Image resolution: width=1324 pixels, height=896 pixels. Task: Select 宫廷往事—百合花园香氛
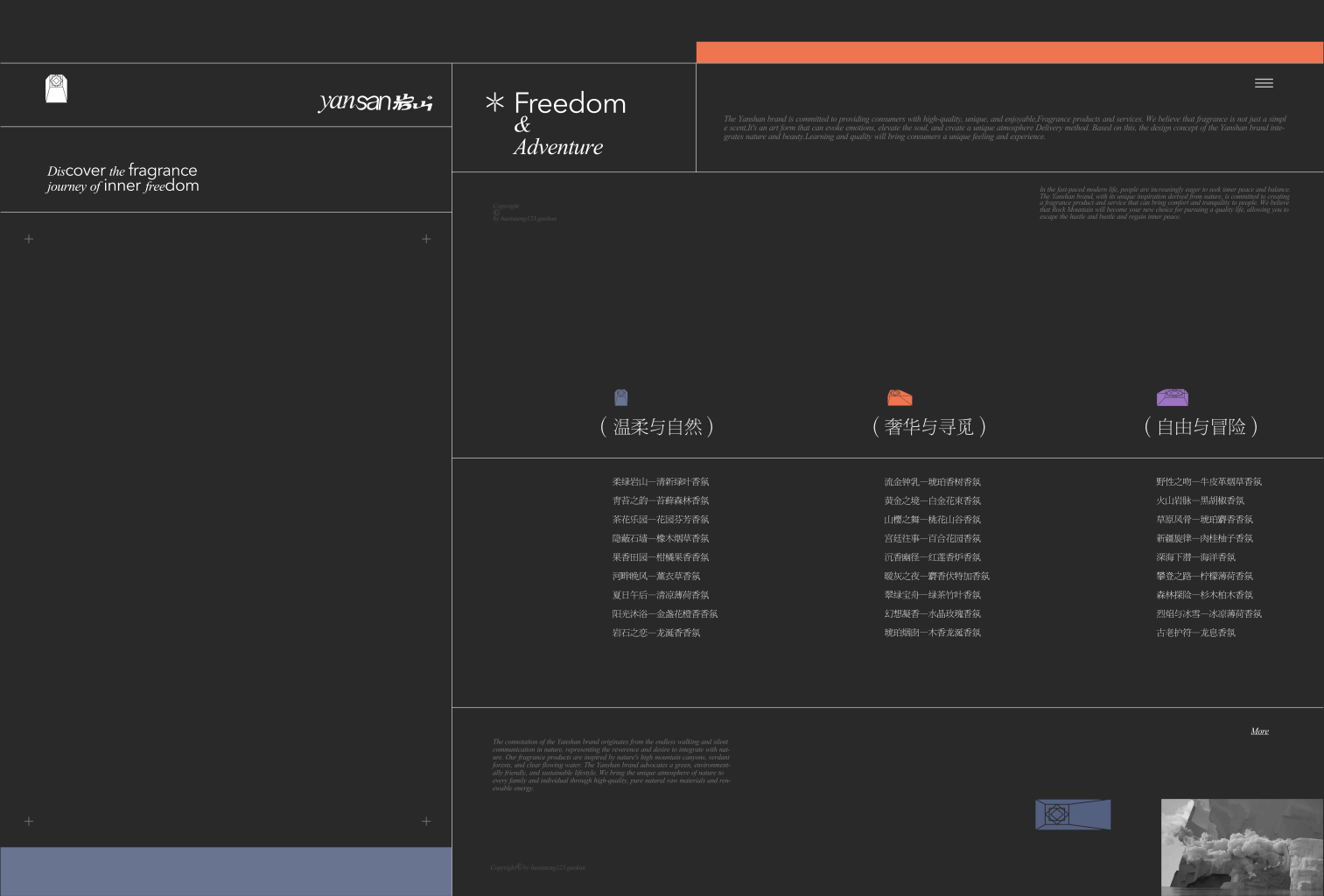pyautogui.click(x=933, y=538)
